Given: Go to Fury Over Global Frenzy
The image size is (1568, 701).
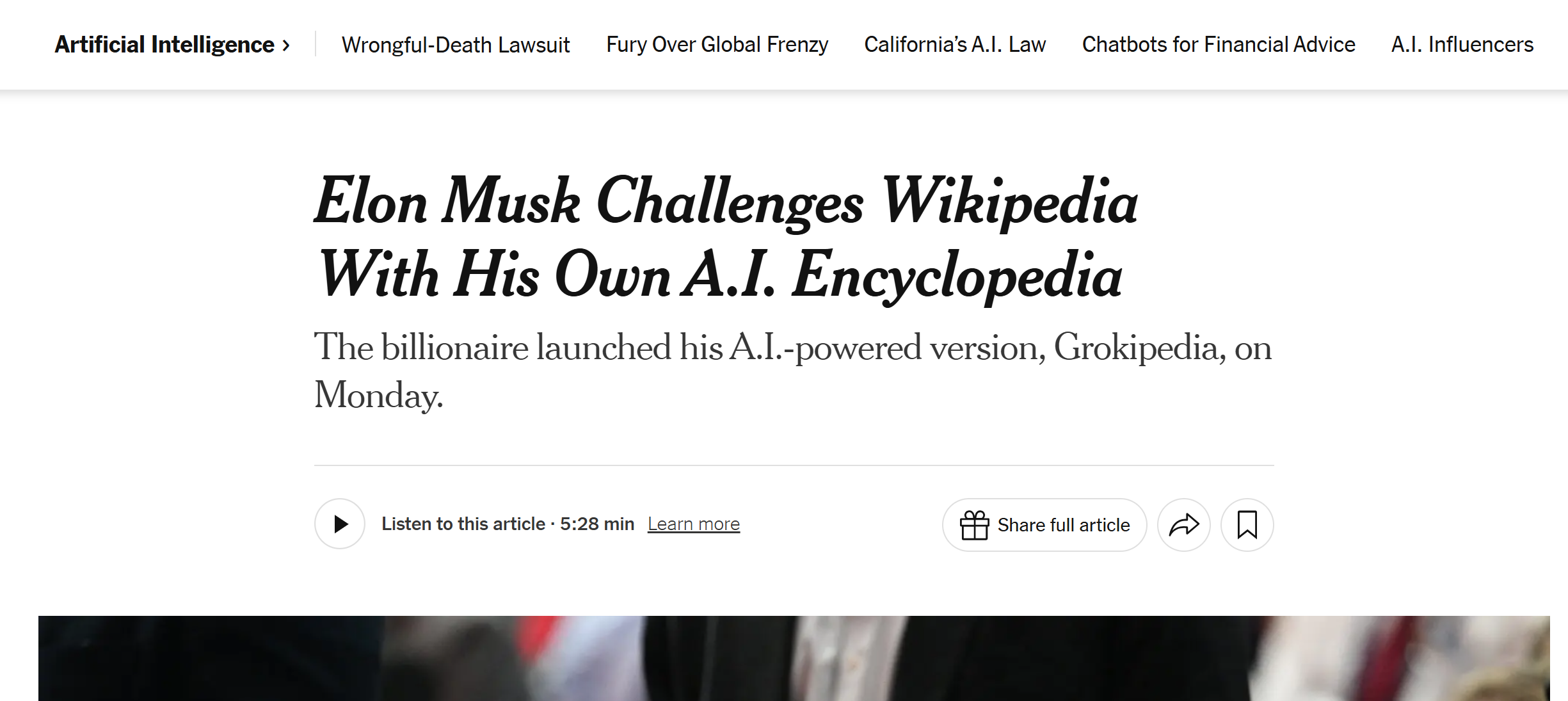Looking at the screenshot, I should click(x=717, y=45).
